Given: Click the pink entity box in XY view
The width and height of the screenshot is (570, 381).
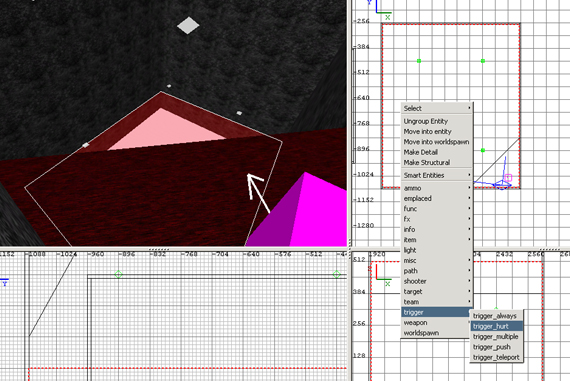Looking at the screenshot, I should (509, 177).
